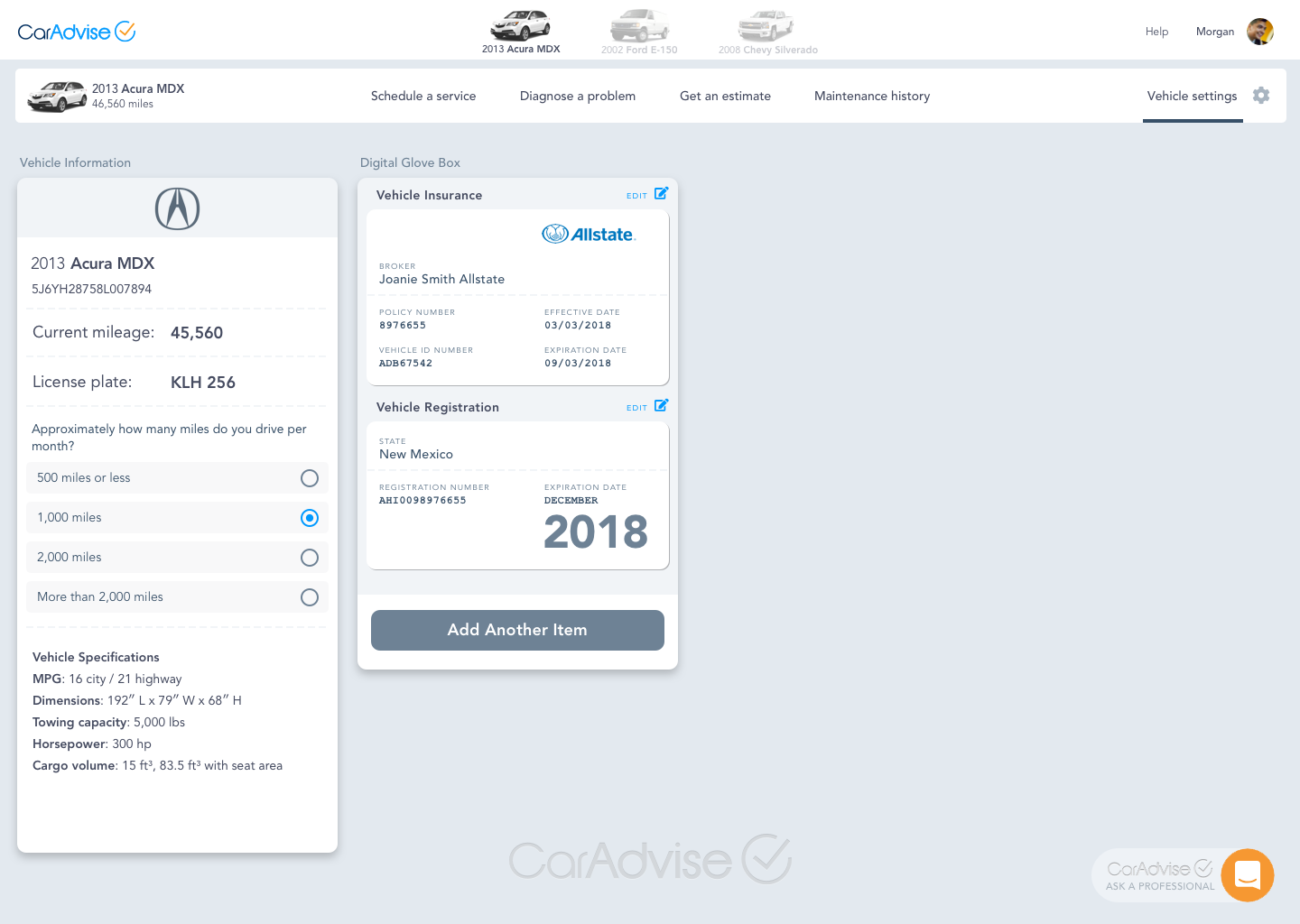Click the Acura brand logo emblem
Screen dimensions: 1300x924
tap(177, 208)
